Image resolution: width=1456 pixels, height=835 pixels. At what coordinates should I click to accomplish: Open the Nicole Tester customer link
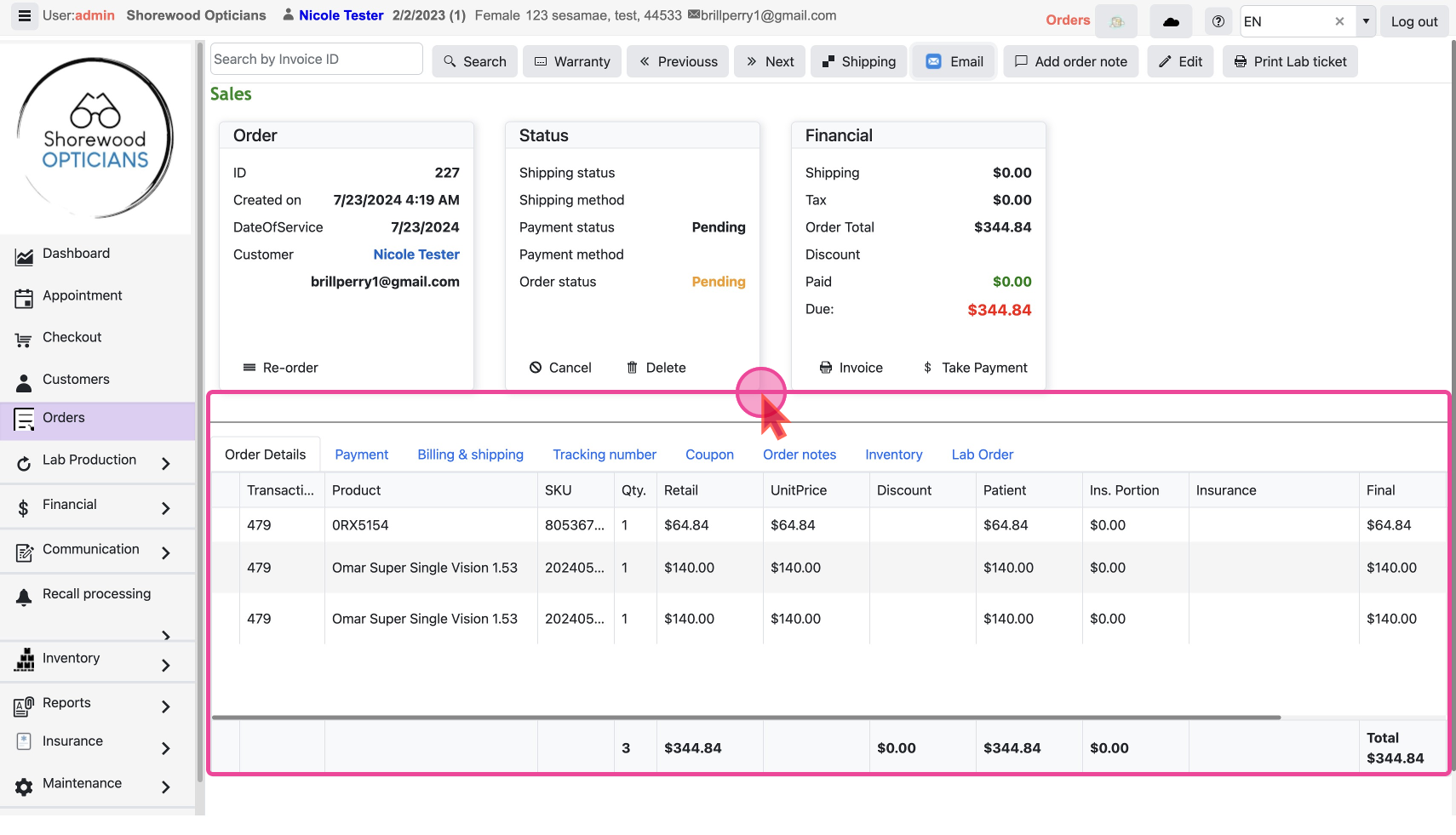(416, 255)
